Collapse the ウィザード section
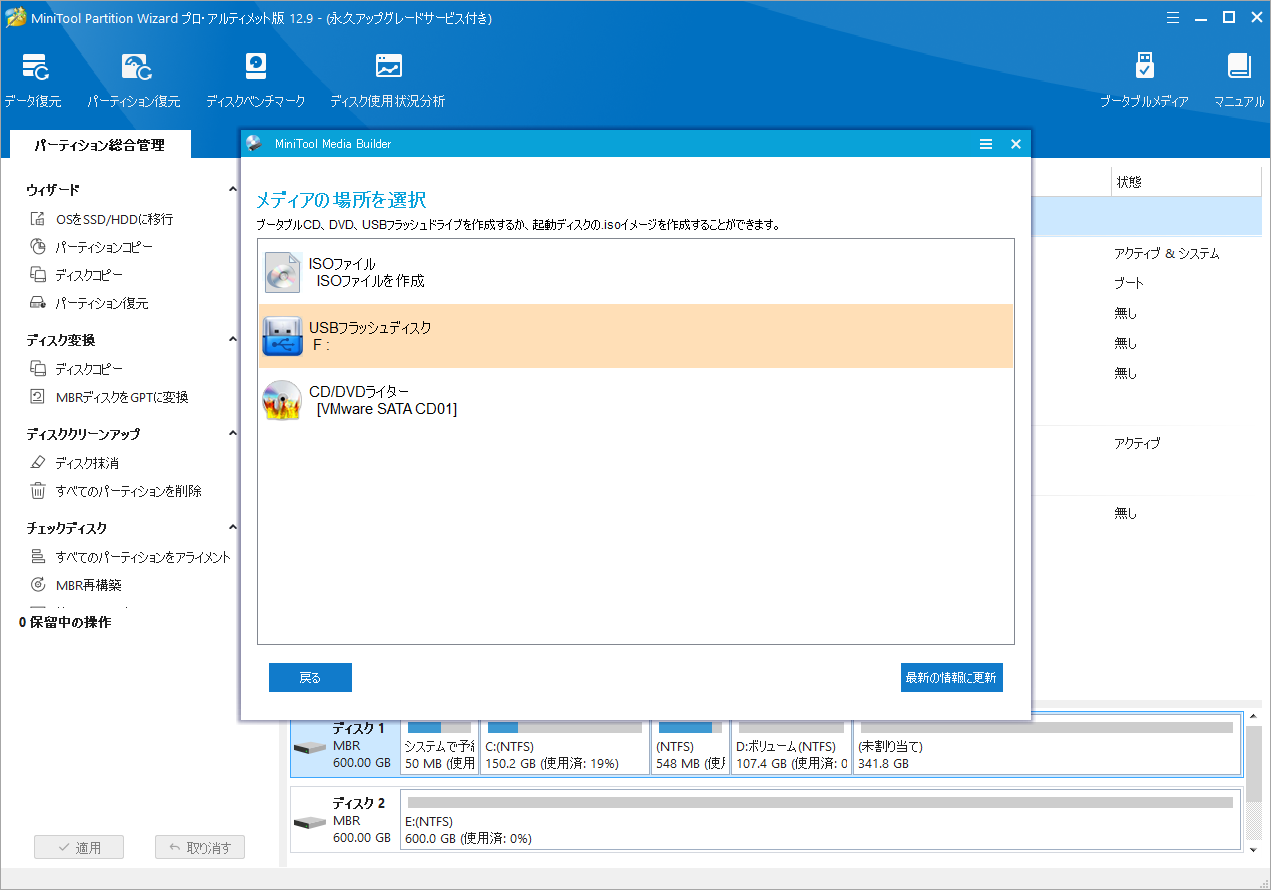1271x890 pixels. pos(233,190)
